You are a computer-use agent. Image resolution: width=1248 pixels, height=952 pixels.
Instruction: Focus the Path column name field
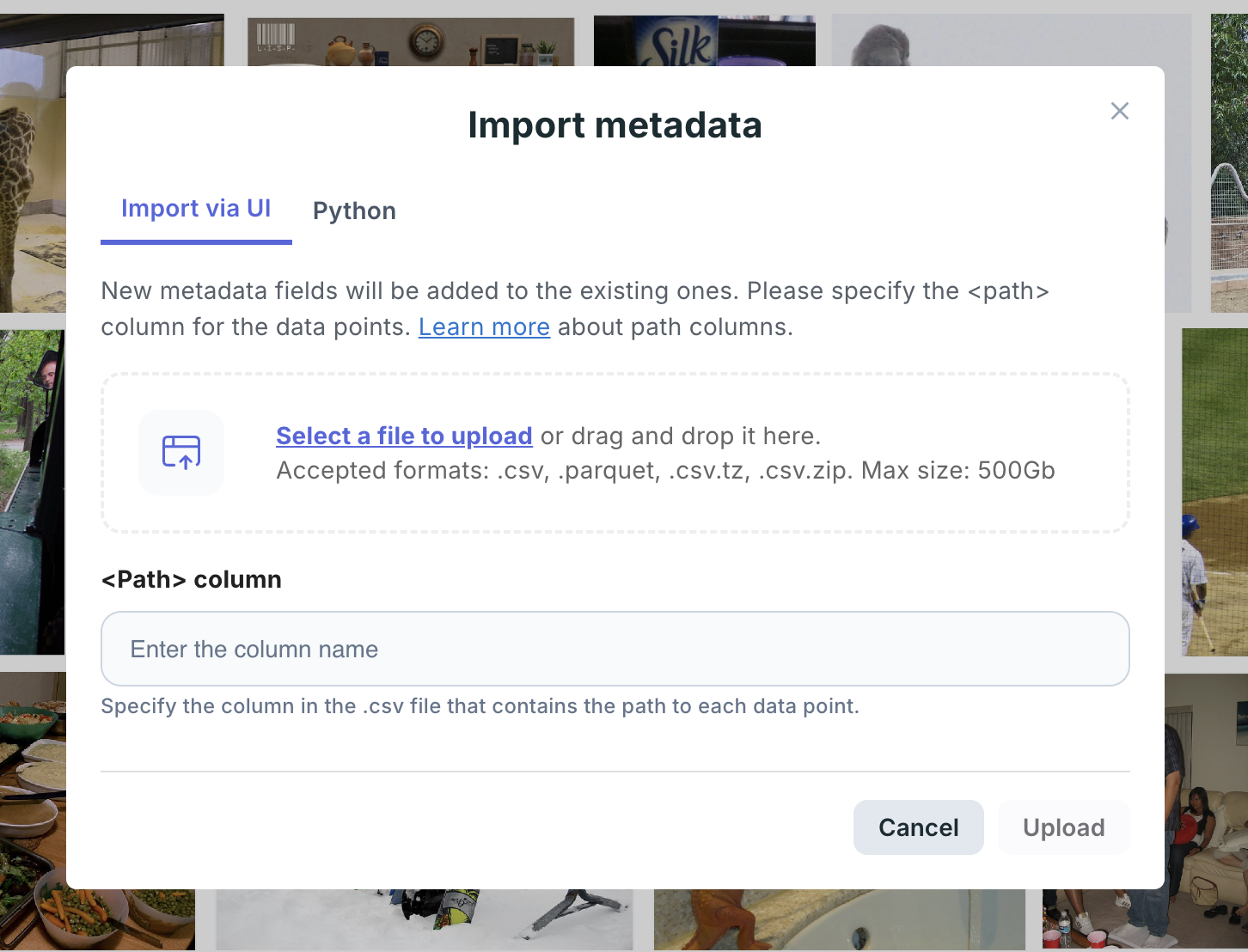tap(615, 649)
